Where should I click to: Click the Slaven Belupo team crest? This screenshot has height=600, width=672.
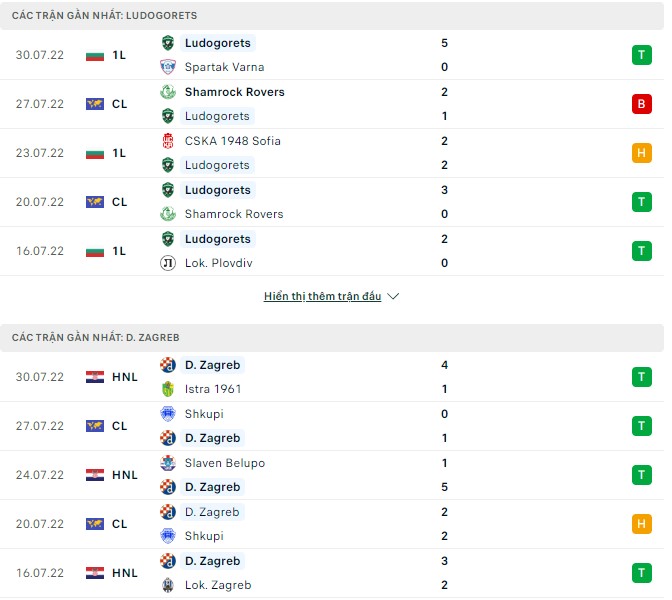click(168, 463)
